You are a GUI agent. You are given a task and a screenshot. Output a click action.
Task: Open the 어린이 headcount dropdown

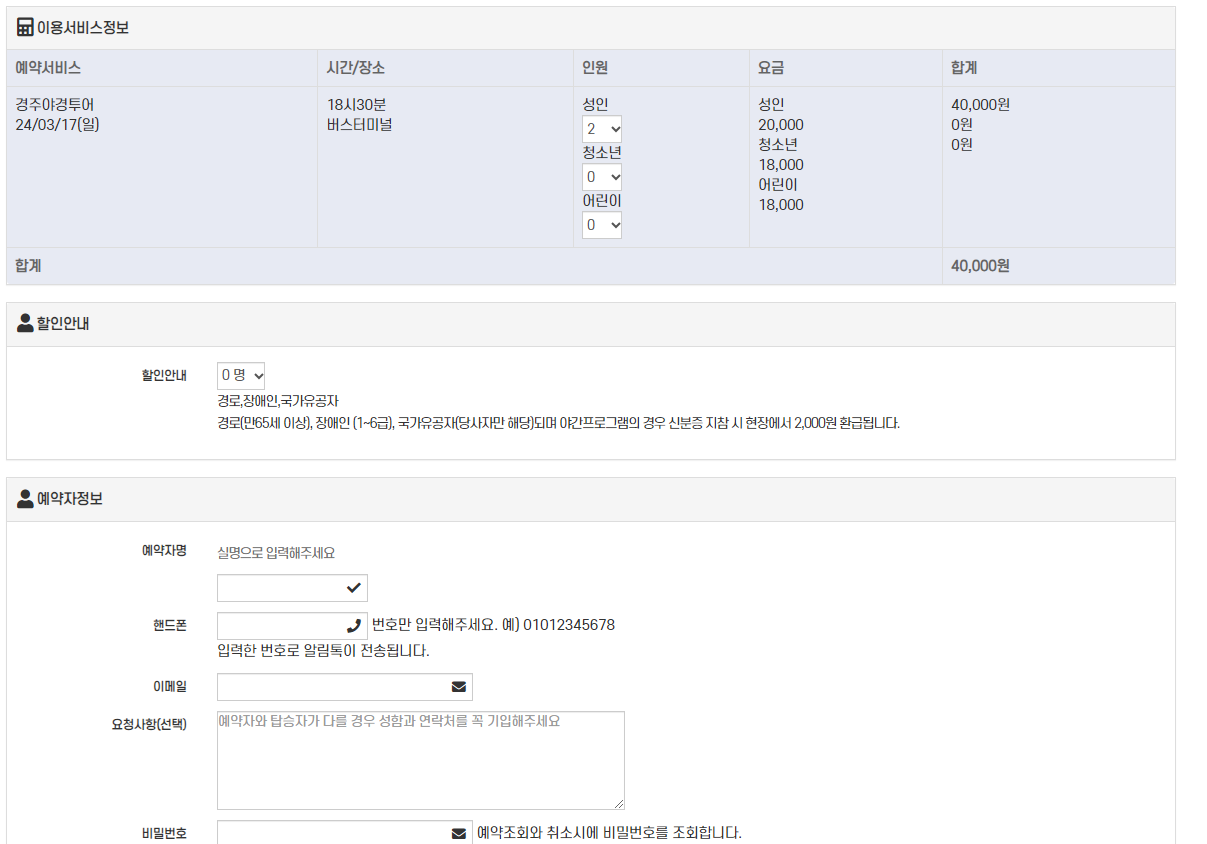point(602,226)
